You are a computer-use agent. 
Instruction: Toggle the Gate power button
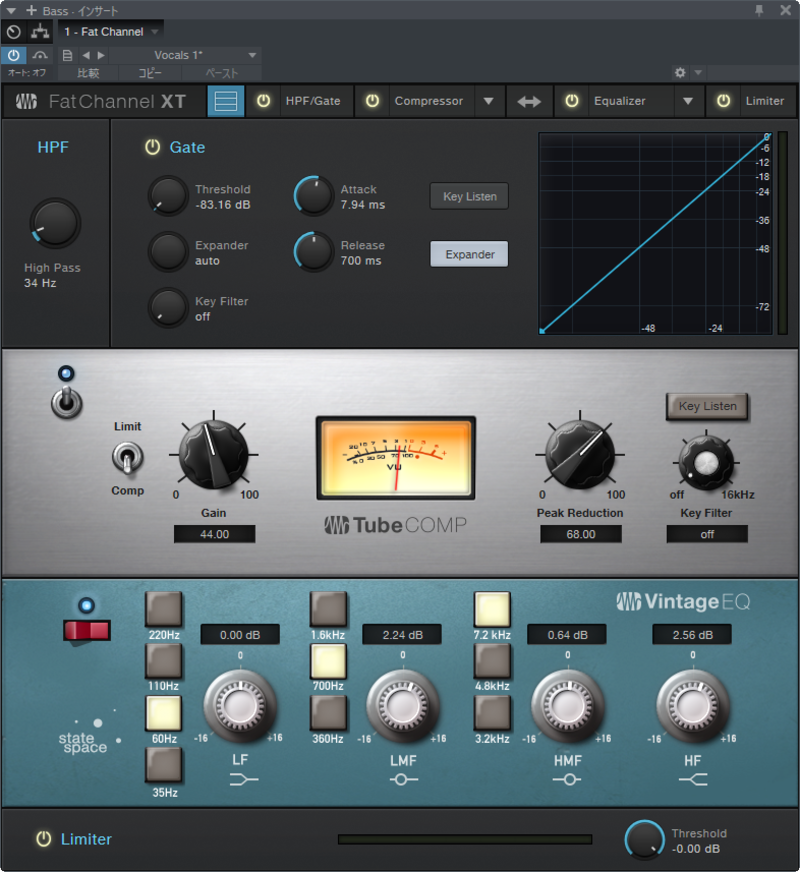coord(152,147)
